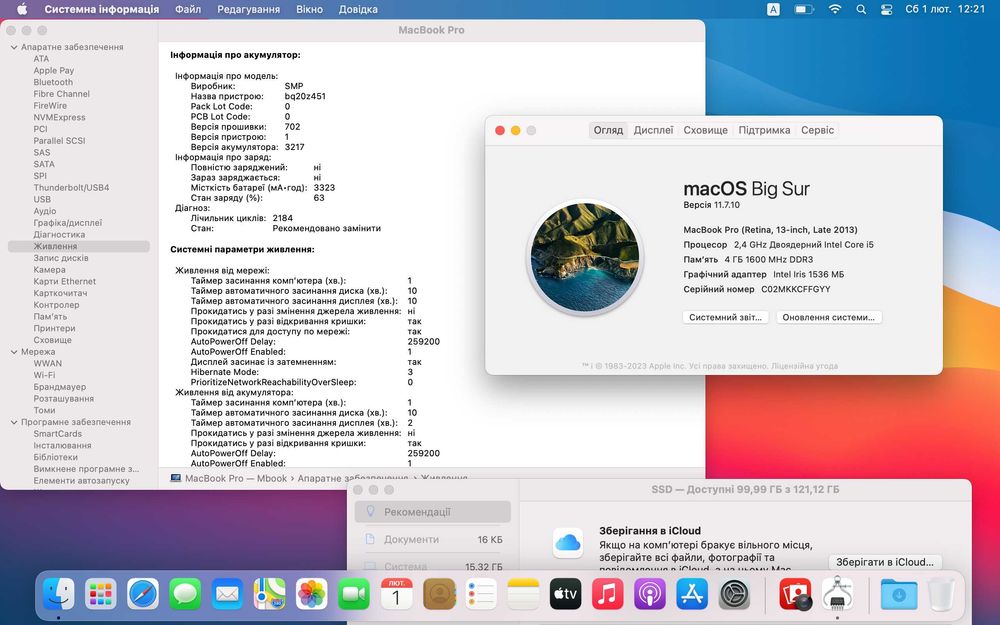Open Downloads folder in the Dock
Screen dimensions: 1000x625
pos(899,594)
